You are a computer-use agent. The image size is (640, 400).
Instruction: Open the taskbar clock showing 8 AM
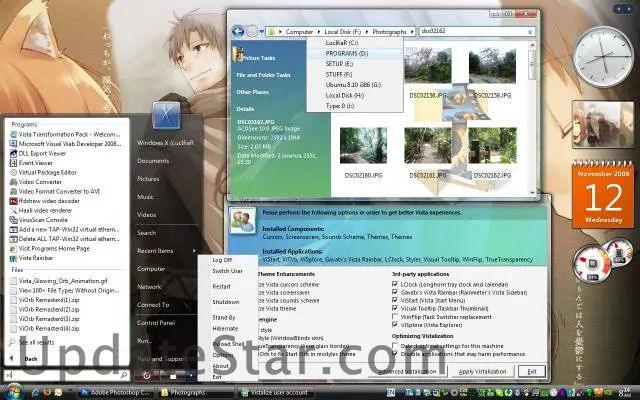coord(624,393)
